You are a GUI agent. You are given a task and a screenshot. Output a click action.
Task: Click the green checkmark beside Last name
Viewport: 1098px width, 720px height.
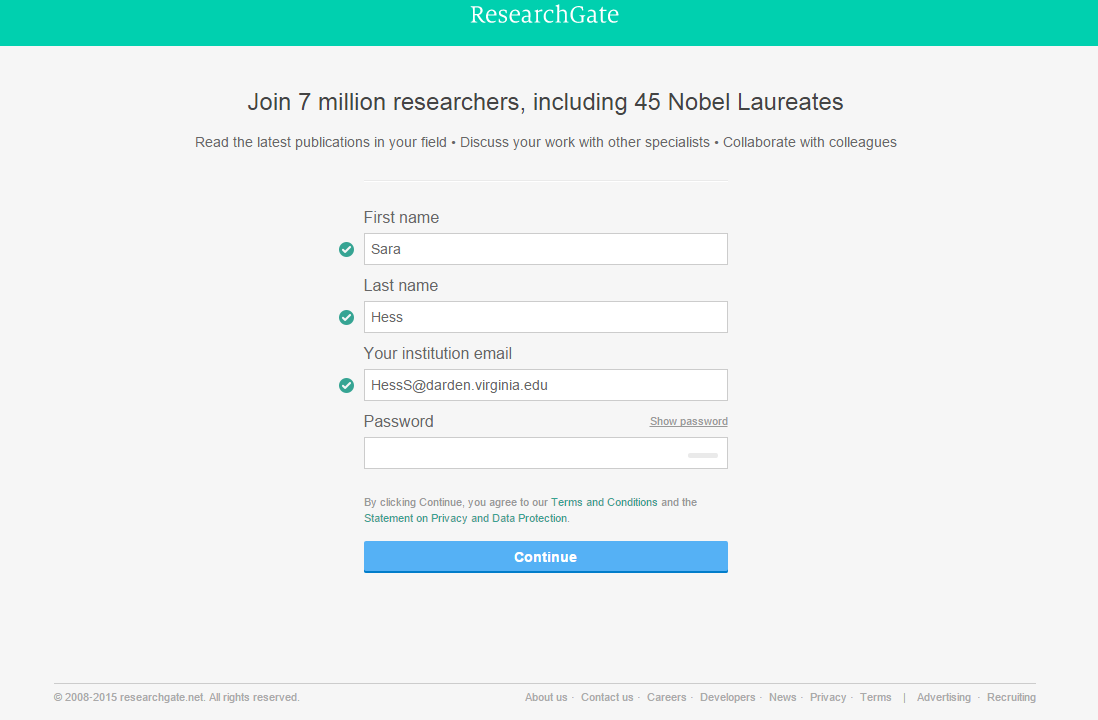347,317
